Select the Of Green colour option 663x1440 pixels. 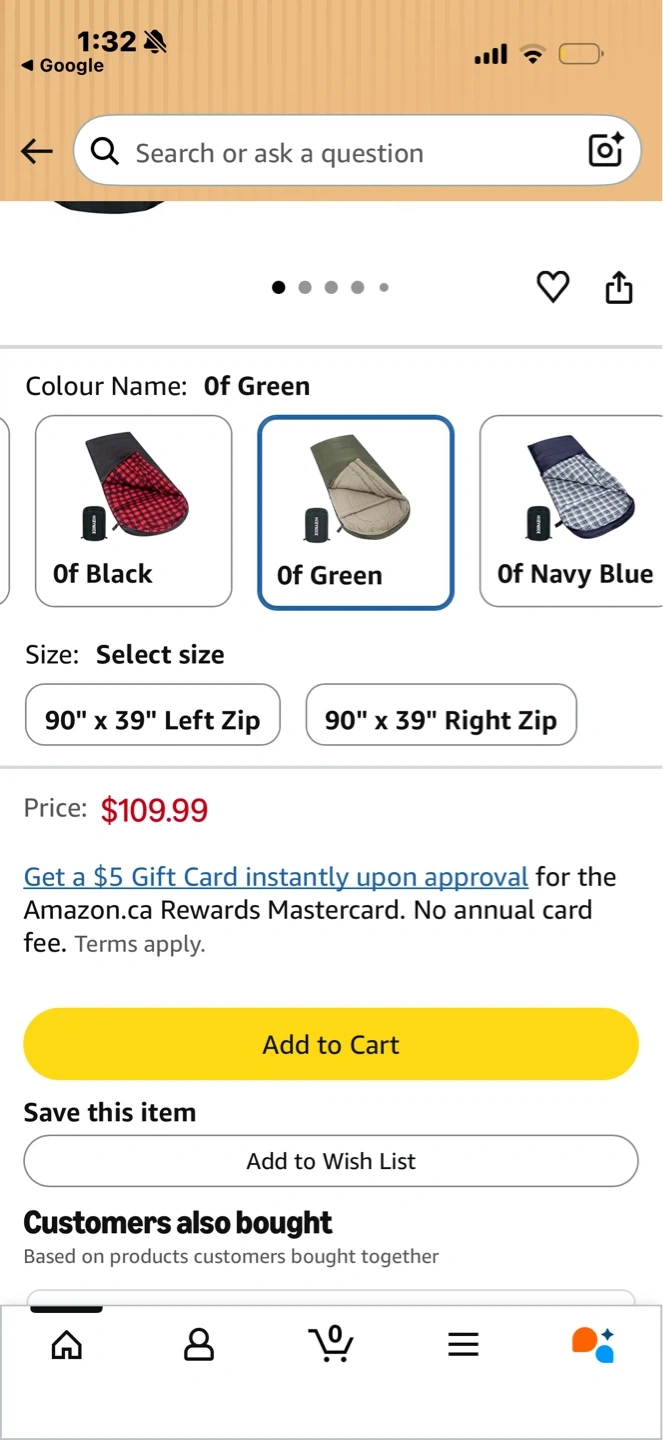click(356, 512)
